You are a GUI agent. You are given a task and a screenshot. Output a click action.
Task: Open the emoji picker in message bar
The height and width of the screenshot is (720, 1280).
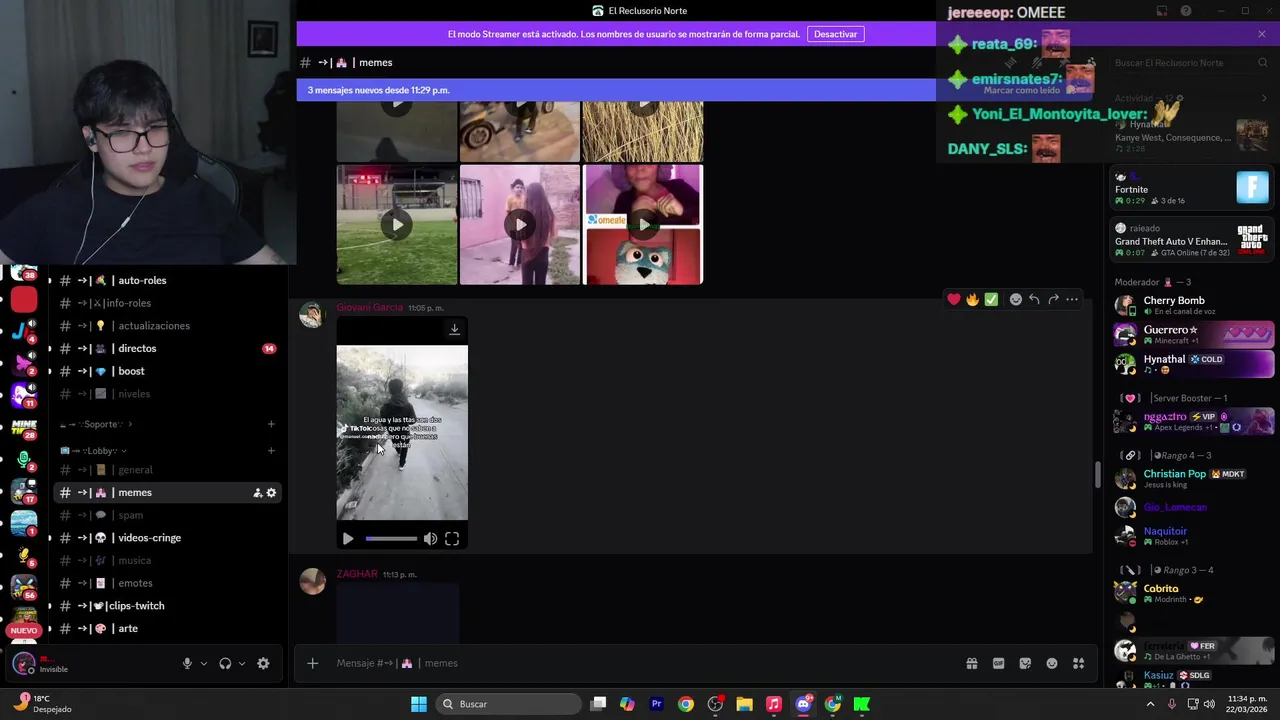pyautogui.click(x=1052, y=663)
